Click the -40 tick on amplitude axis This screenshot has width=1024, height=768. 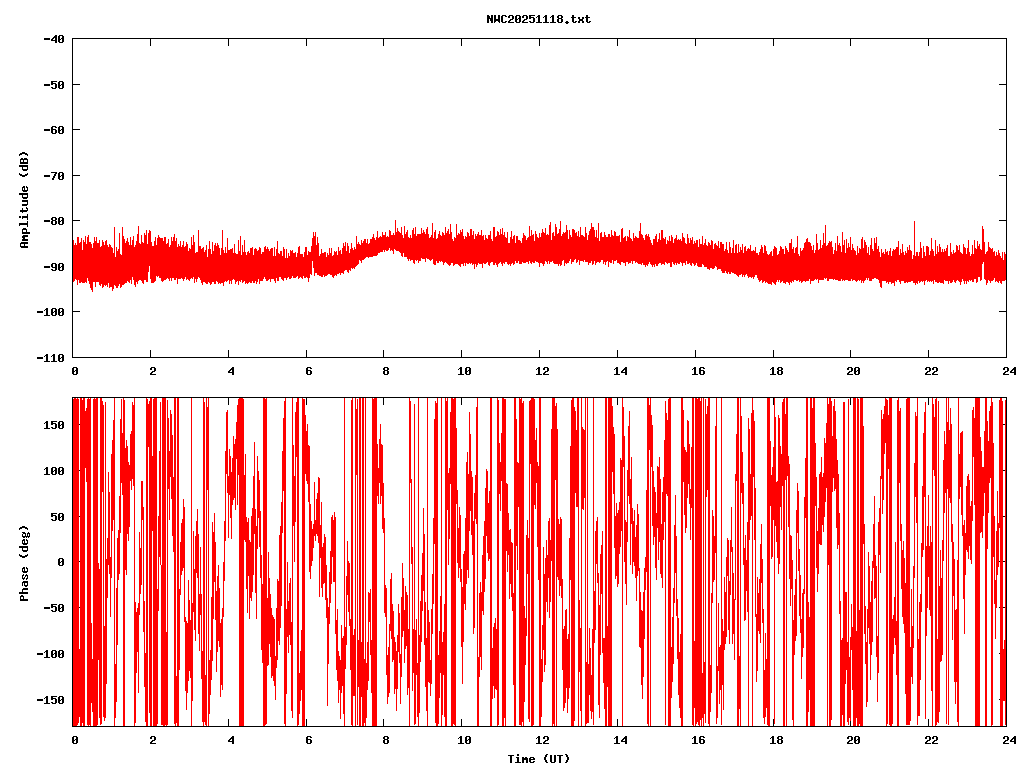[x=53, y=39]
